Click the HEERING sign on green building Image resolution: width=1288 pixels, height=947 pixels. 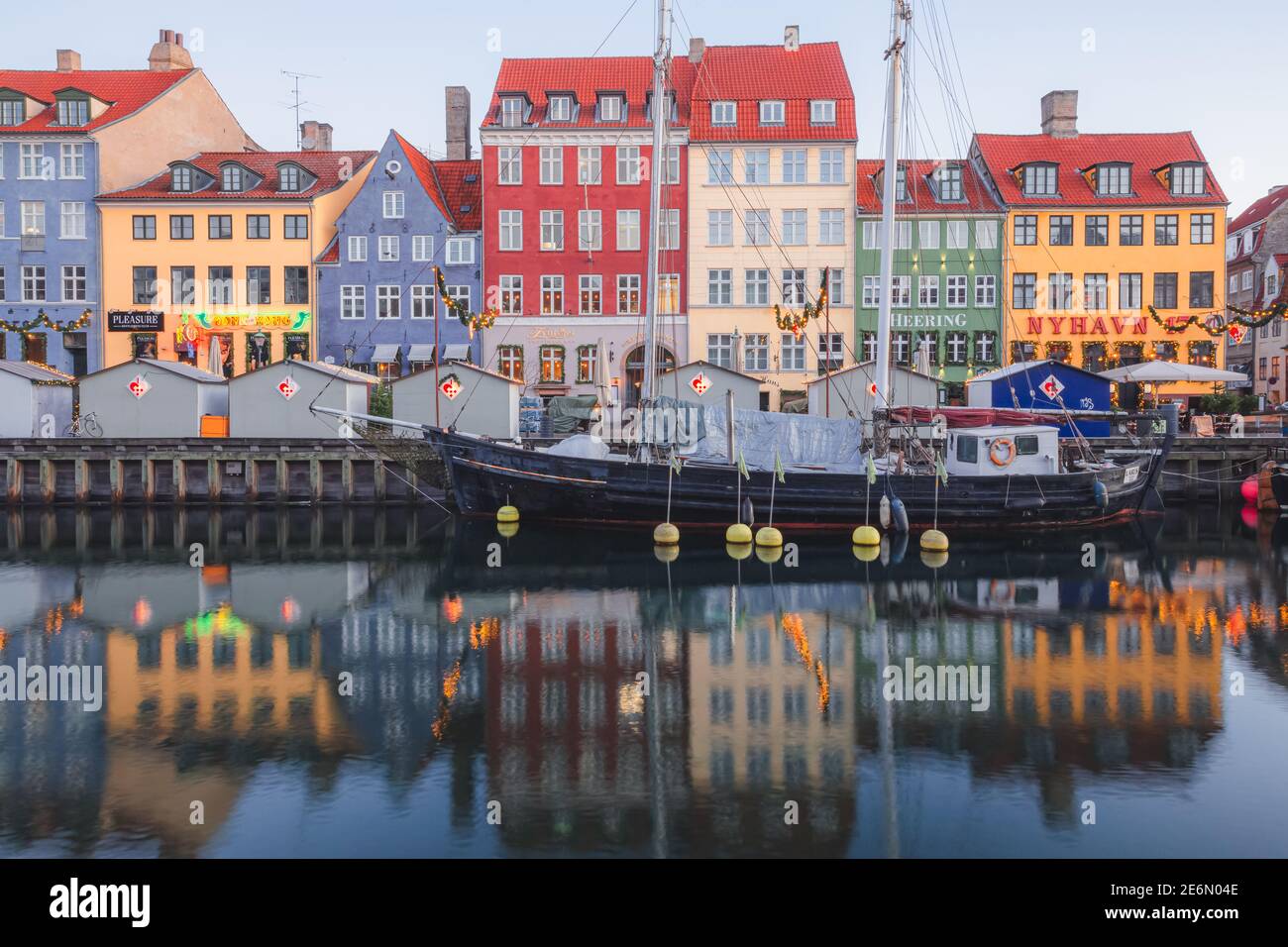pyautogui.click(x=928, y=320)
